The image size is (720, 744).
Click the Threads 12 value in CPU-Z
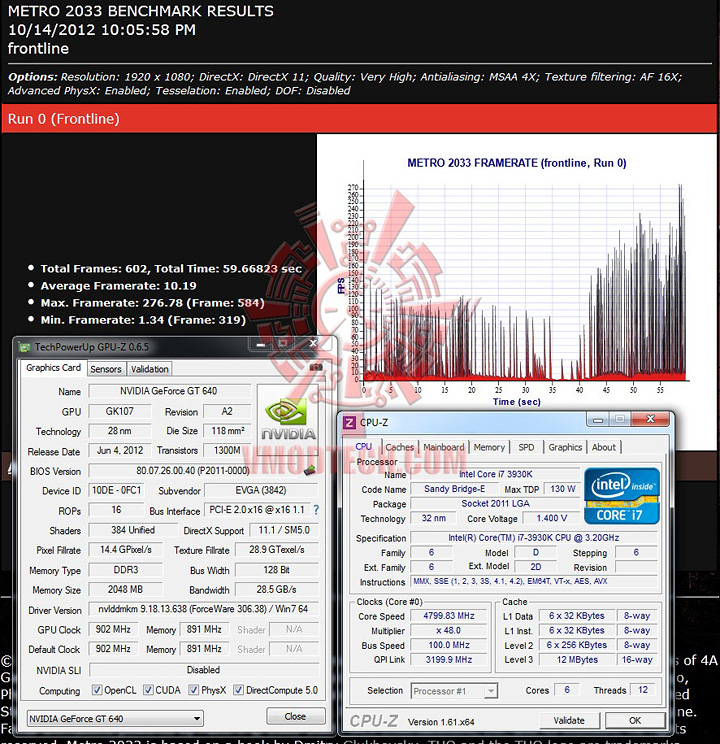643,690
